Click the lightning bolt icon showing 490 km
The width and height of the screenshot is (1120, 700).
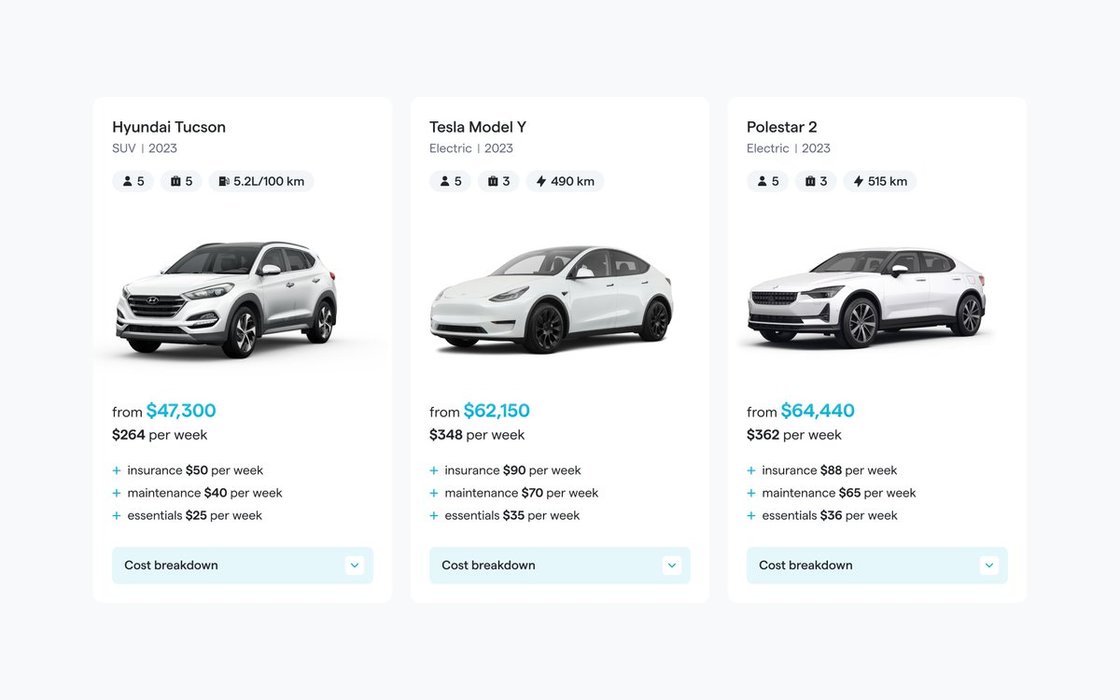541,182
